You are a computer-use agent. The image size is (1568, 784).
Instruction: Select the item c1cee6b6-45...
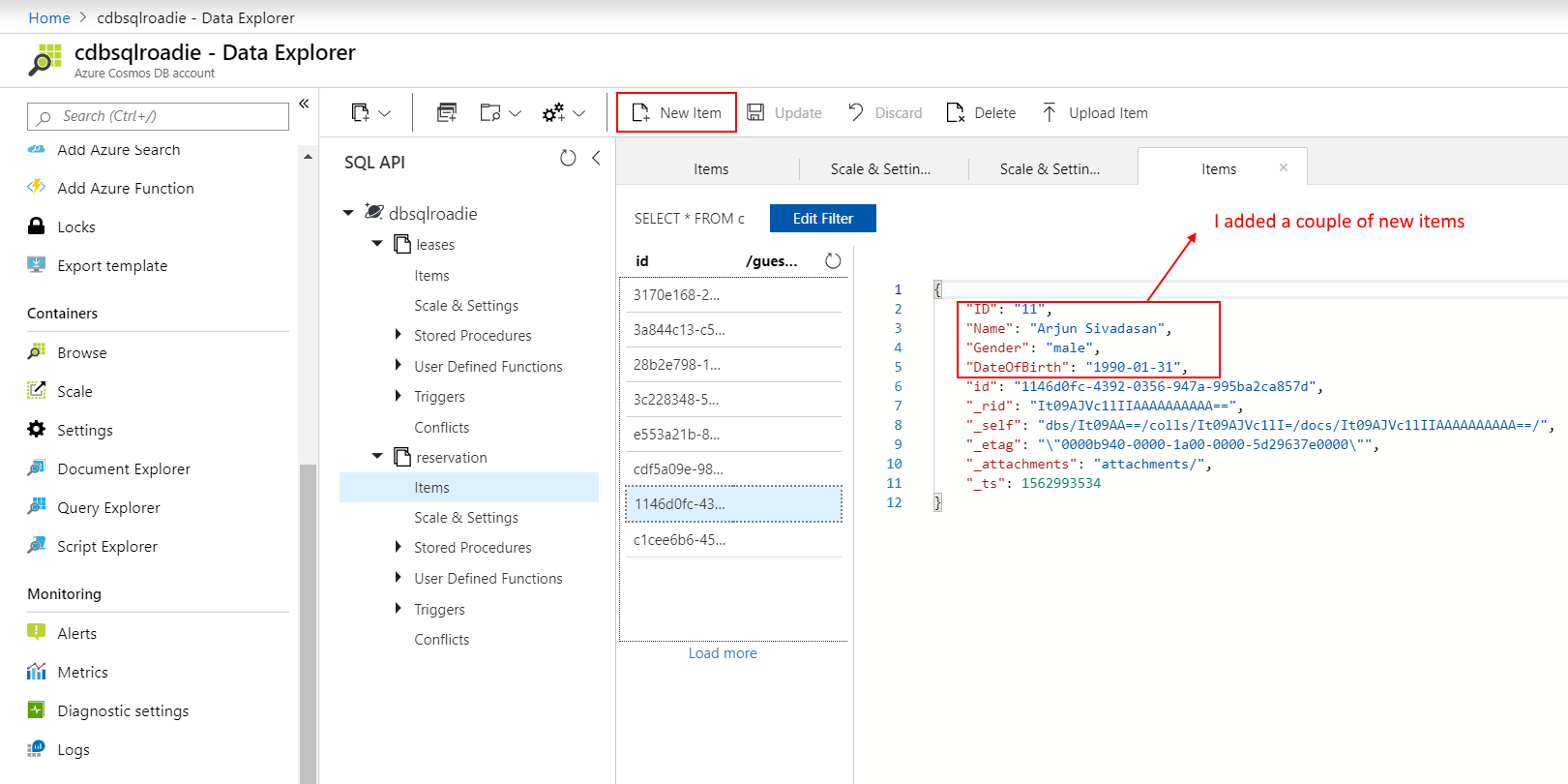679,540
